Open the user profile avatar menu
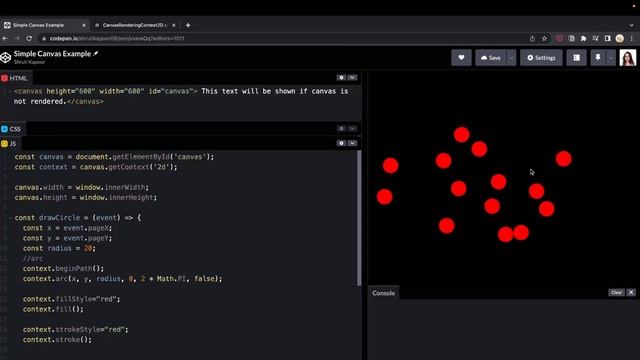 [x=627, y=58]
